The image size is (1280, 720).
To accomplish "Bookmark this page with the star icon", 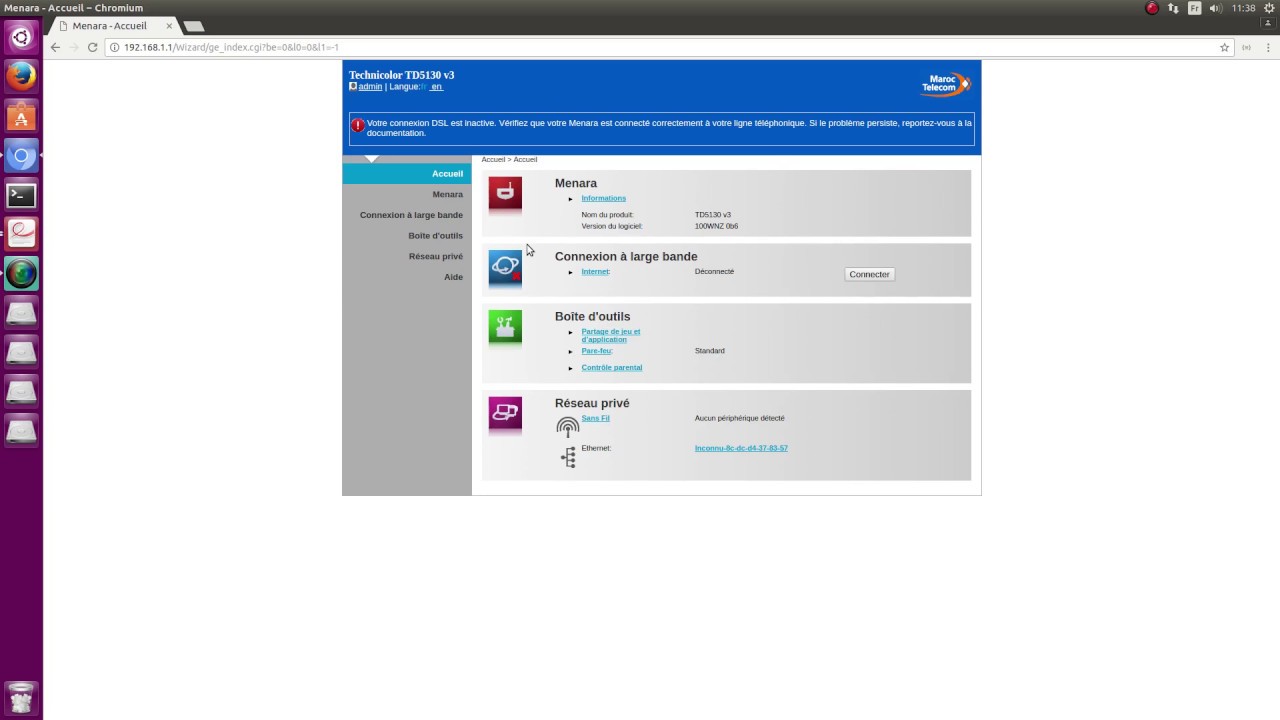I will tap(1224, 47).
